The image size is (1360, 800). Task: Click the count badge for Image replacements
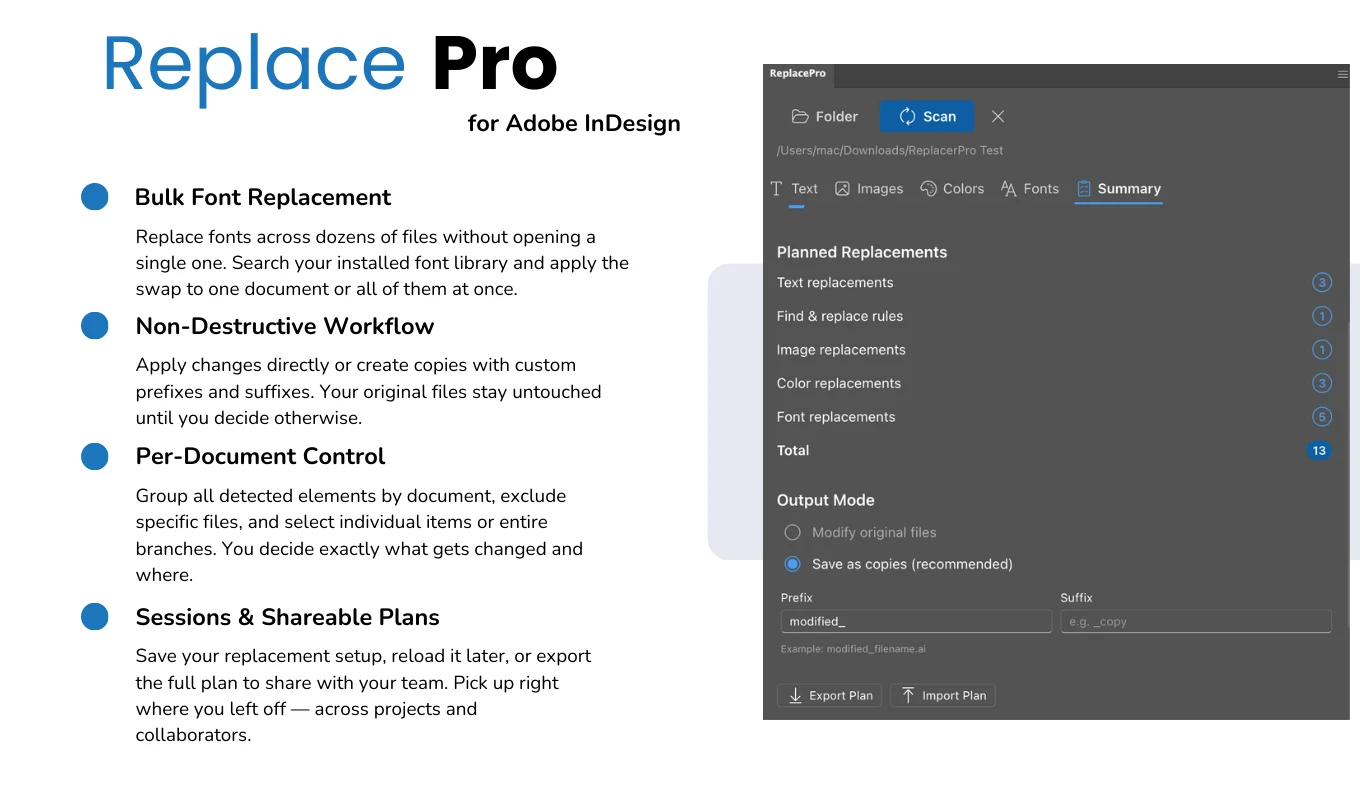(x=1322, y=350)
